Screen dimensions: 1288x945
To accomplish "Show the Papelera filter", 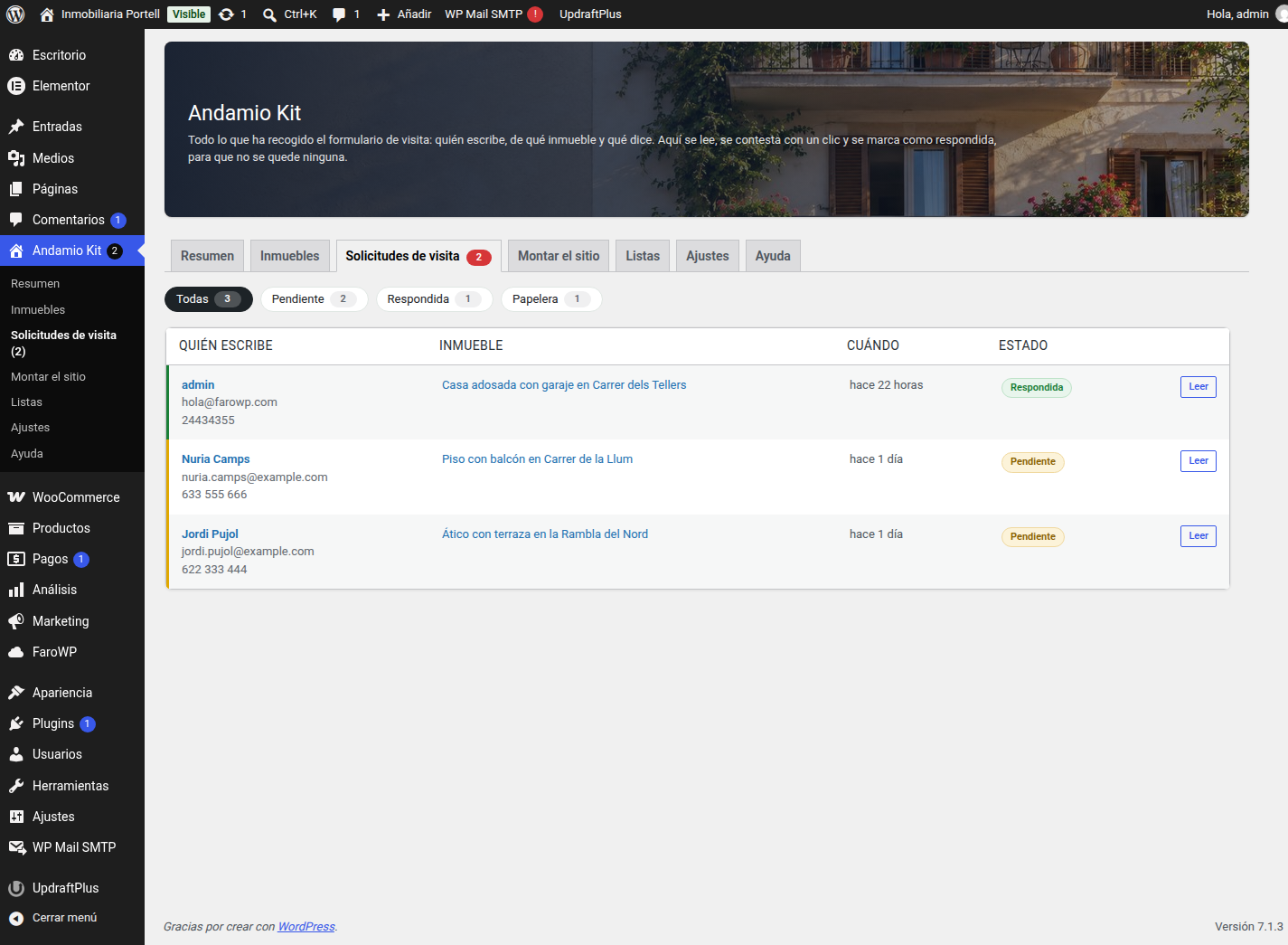I will tap(551, 299).
